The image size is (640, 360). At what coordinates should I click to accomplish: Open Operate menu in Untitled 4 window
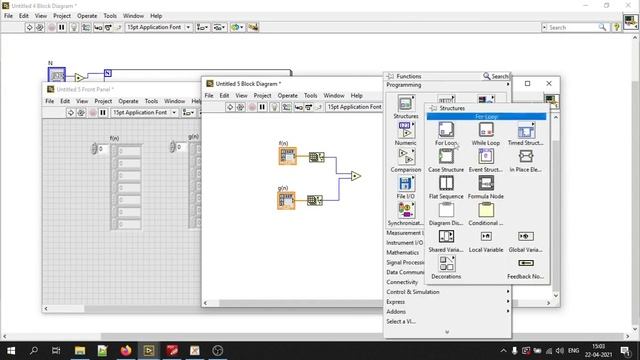[87, 16]
